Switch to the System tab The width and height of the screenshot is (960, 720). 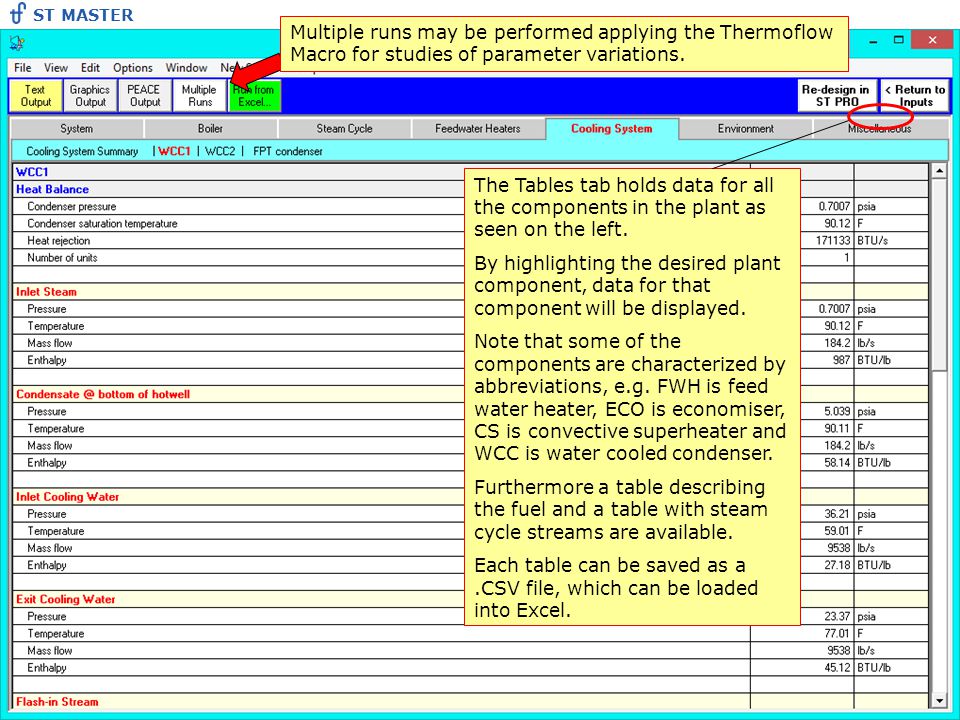[x=77, y=129]
